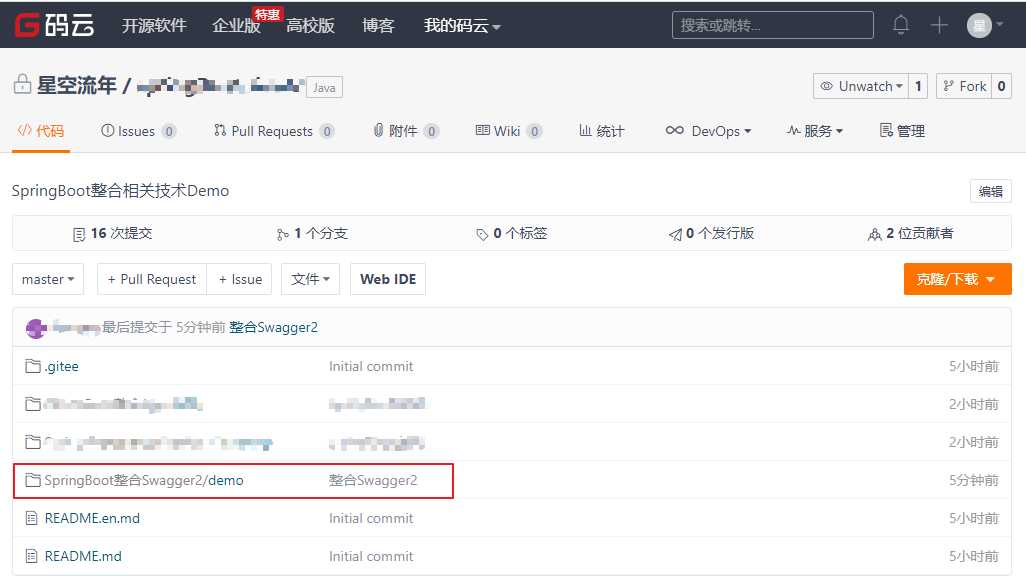Click the Java language tag

pos(324,88)
